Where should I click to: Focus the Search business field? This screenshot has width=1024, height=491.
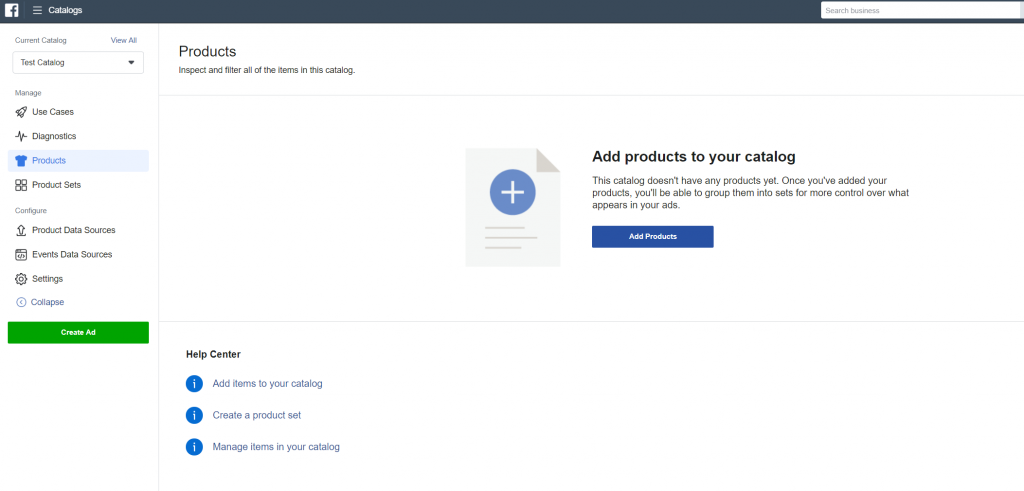pos(921,10)
